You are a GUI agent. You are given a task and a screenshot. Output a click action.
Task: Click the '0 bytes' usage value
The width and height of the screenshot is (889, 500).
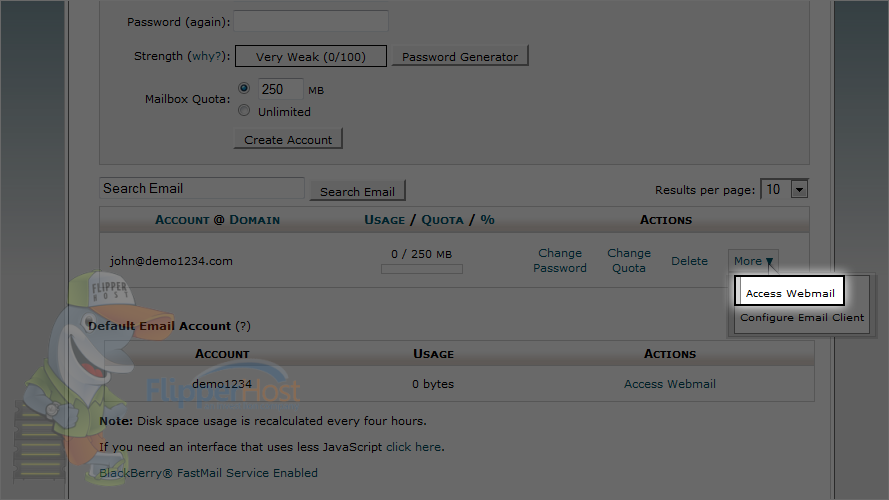(433, 384)
